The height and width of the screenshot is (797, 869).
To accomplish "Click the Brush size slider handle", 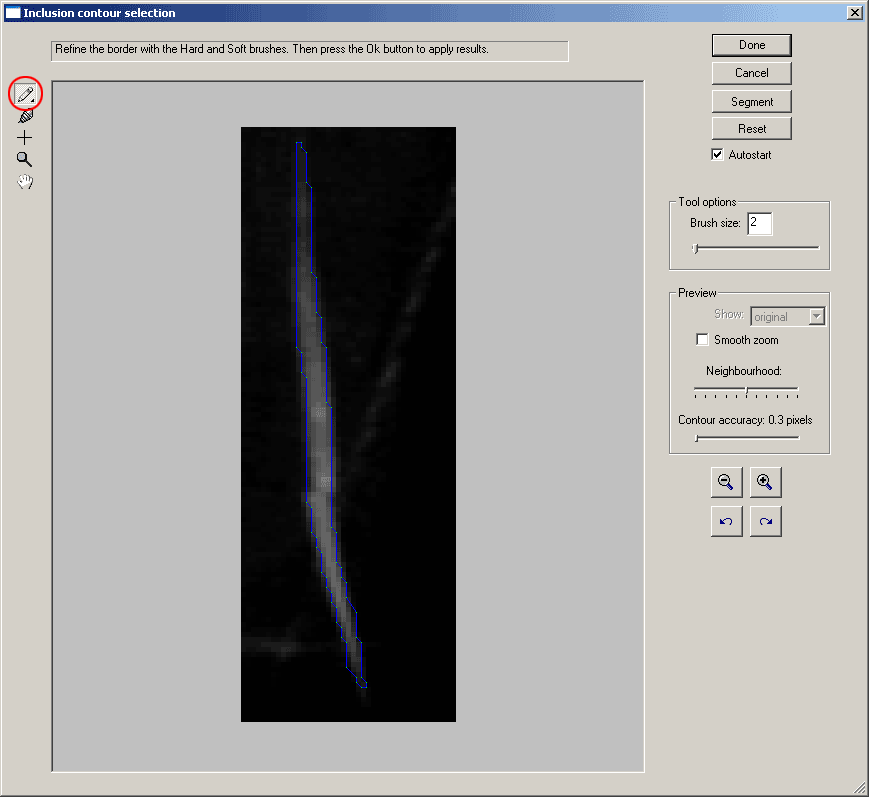I will coord(696,248).
